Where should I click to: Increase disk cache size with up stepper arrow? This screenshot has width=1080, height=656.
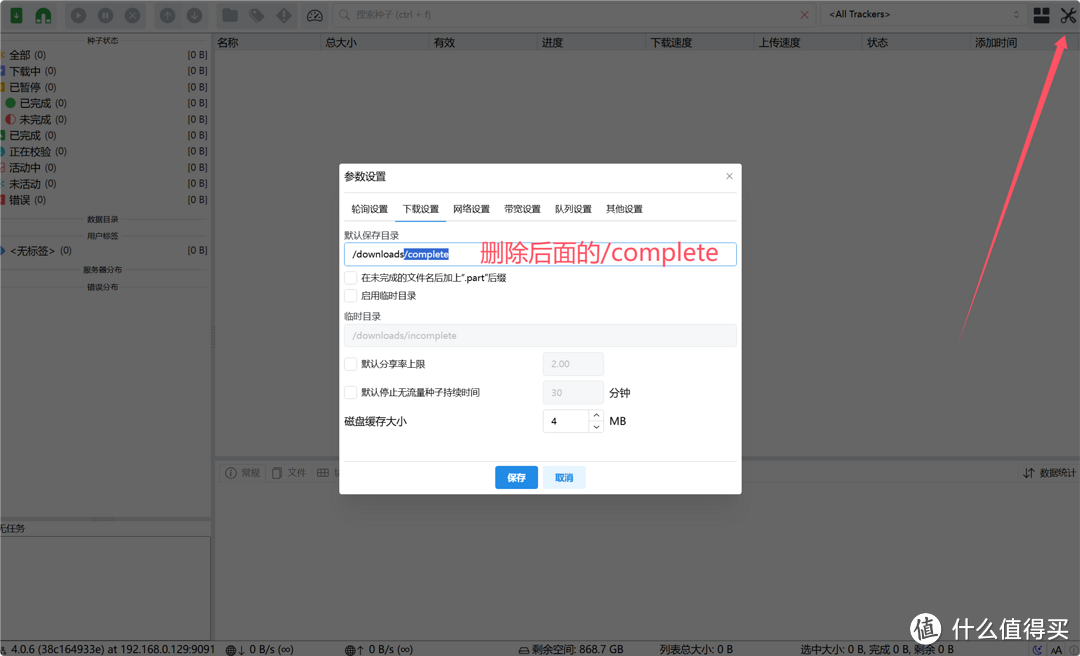596,415
